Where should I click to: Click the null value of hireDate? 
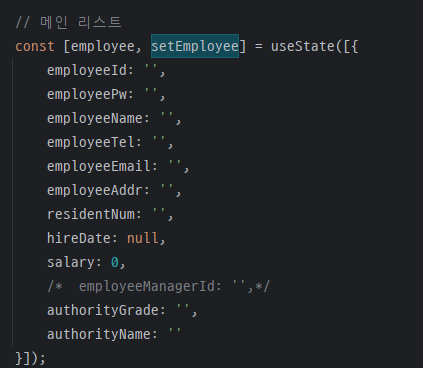[142, 238]
